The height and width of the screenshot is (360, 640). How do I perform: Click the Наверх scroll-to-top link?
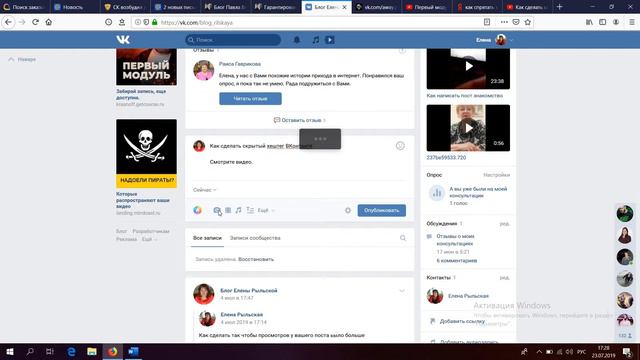click(x=22, y=59)
